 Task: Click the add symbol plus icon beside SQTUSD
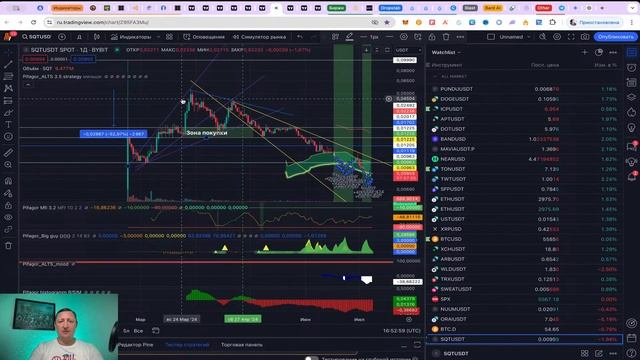(x=62, y=37)
